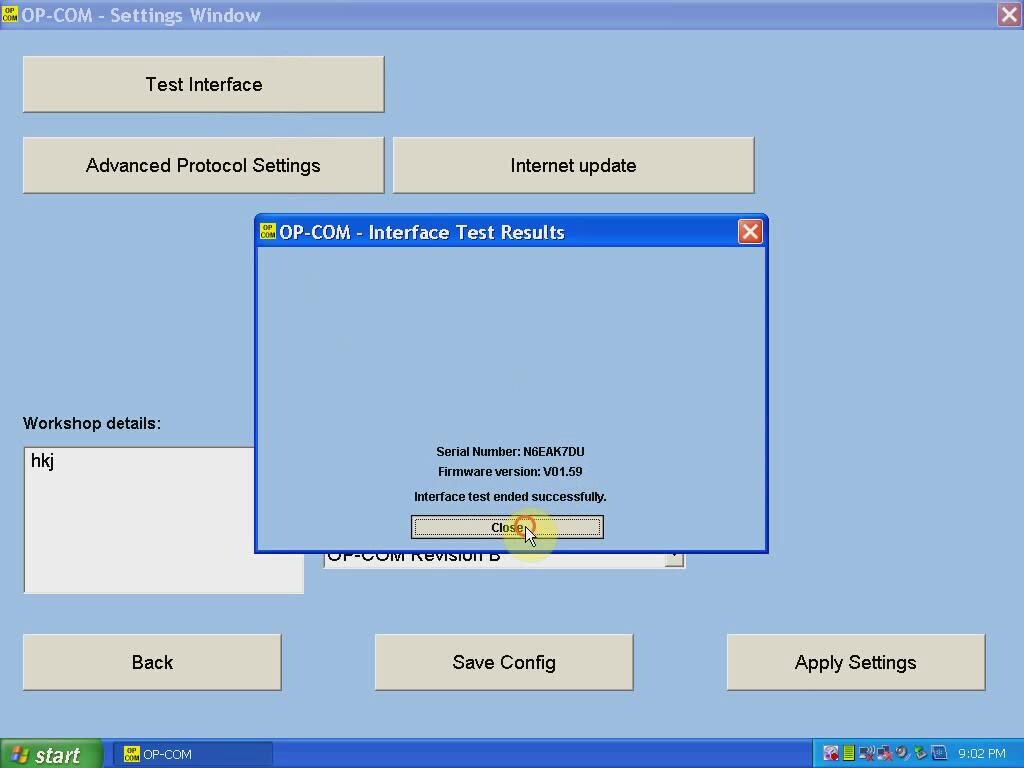The image size is (1024, 768).
Task: Click the 'Interface test ended successfully.' message
Action: pyautogui.click(x=510, y=497)
